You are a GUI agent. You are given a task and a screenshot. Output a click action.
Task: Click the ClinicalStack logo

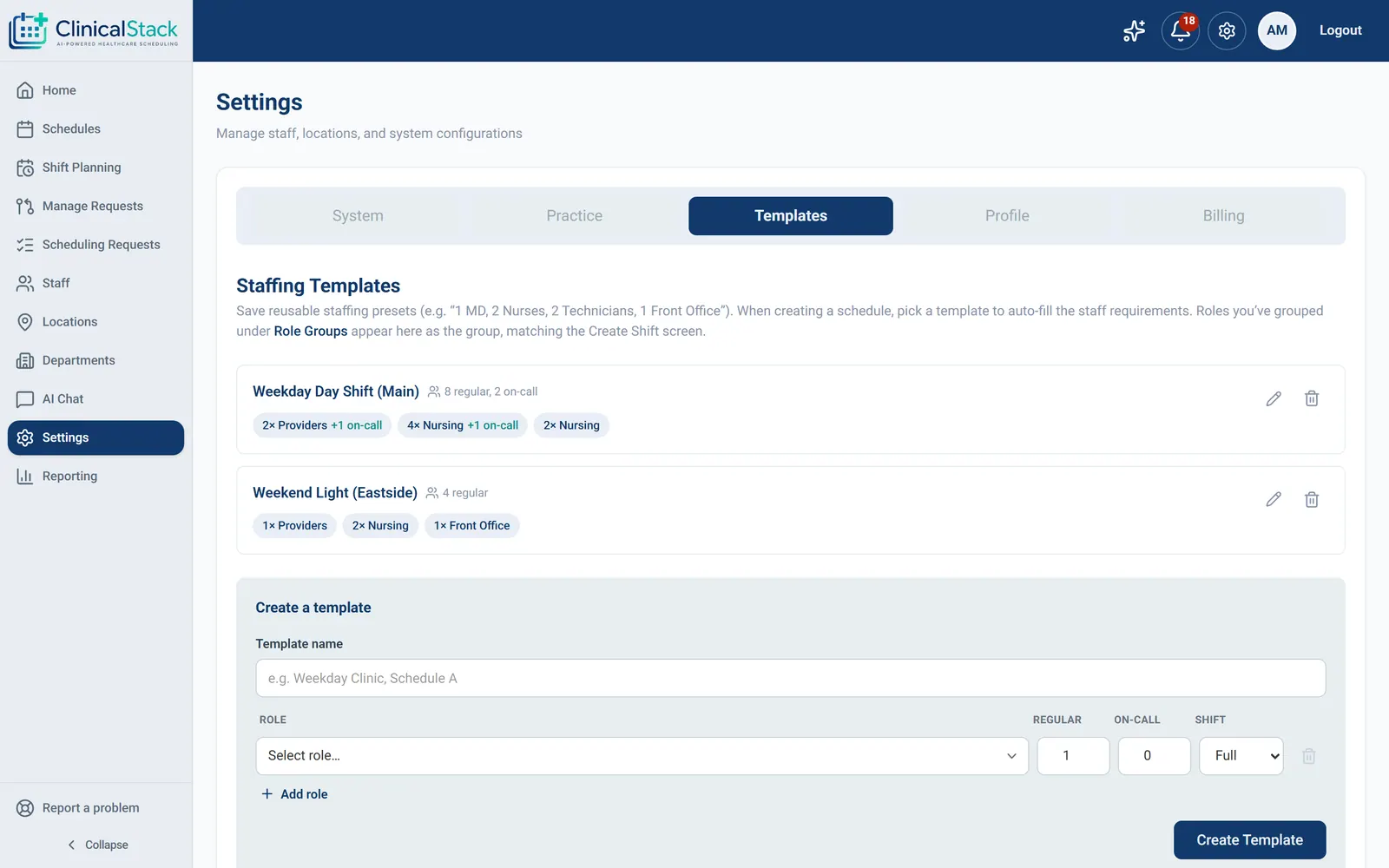94,30
